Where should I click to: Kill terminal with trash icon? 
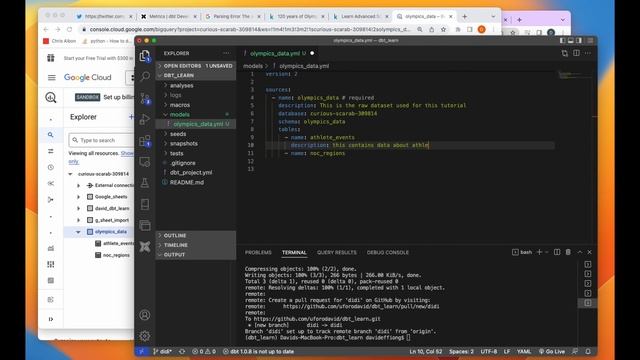(568, 252)
